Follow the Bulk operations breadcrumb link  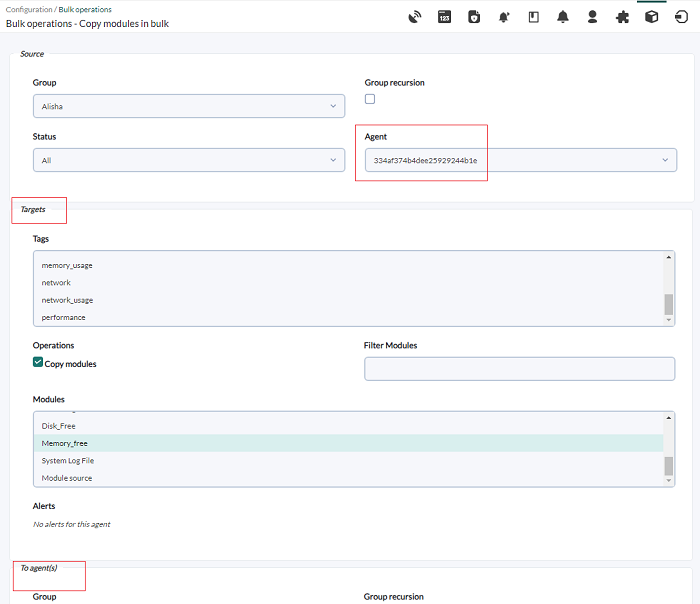pos(85,9)
